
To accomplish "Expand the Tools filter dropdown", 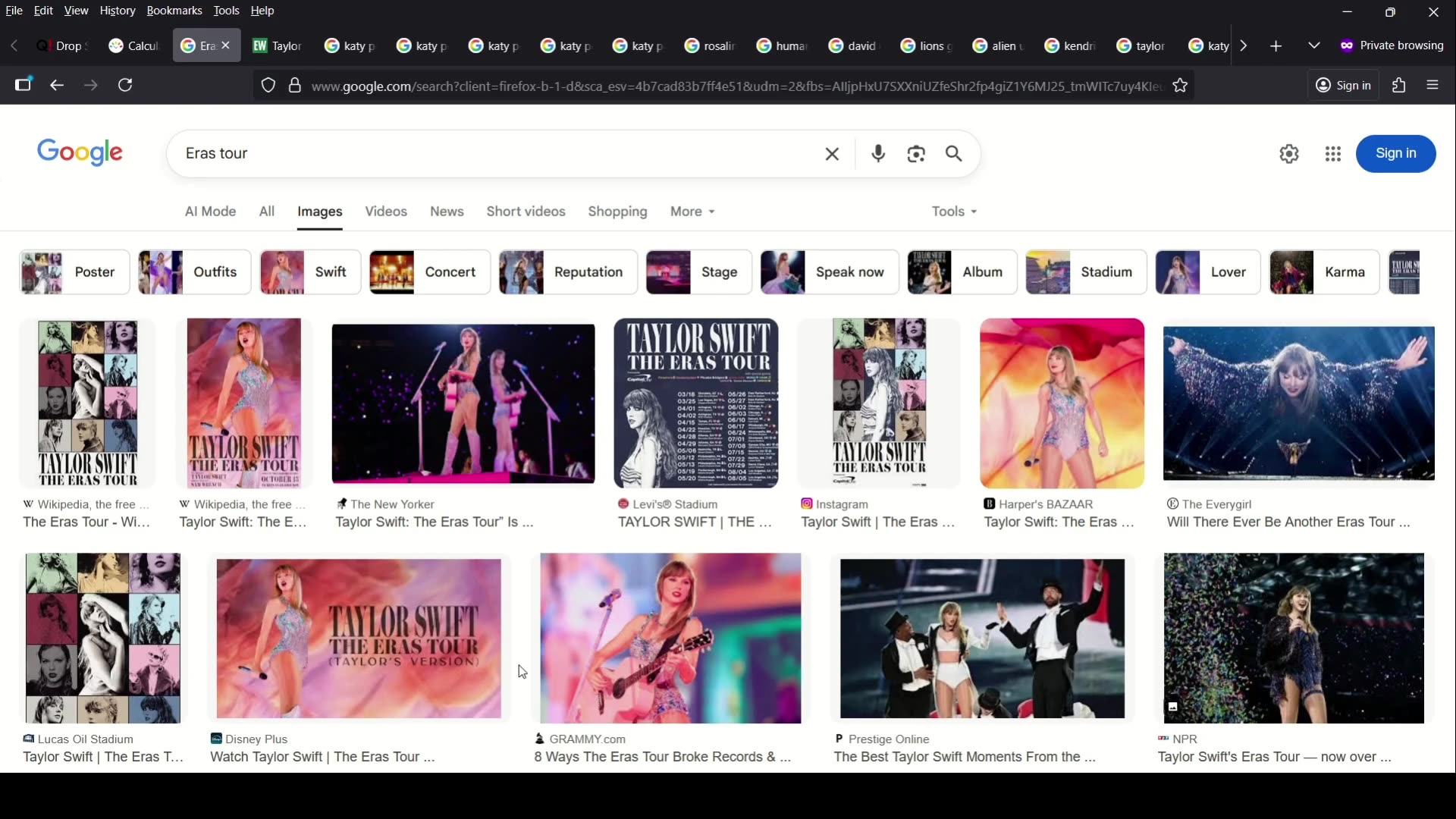I will pos(954,212).
